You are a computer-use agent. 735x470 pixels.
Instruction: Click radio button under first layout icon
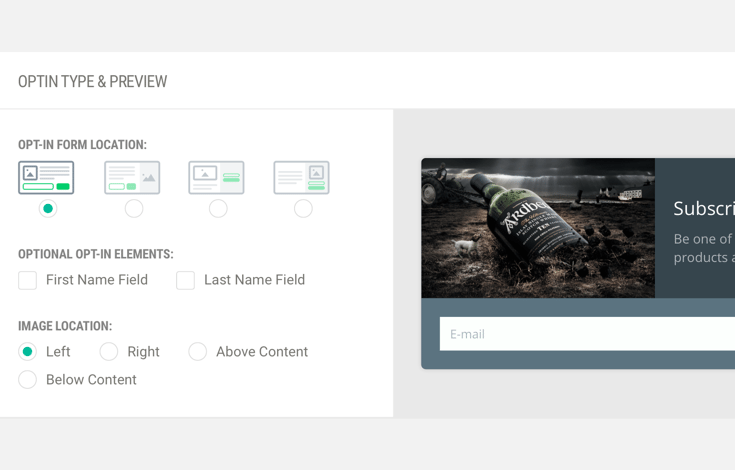tap(48, 209)
